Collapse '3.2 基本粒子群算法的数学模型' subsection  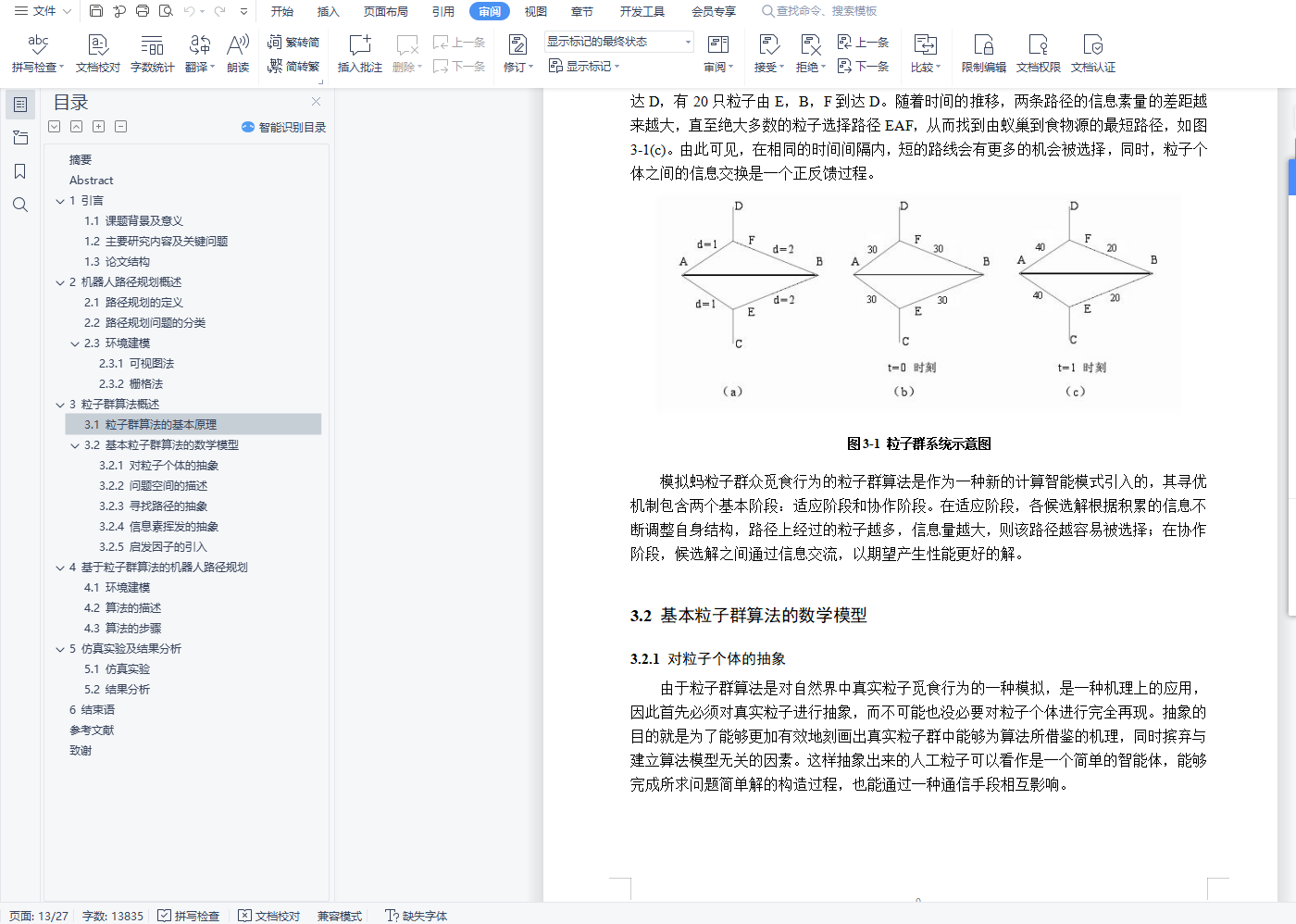[75, 445]
